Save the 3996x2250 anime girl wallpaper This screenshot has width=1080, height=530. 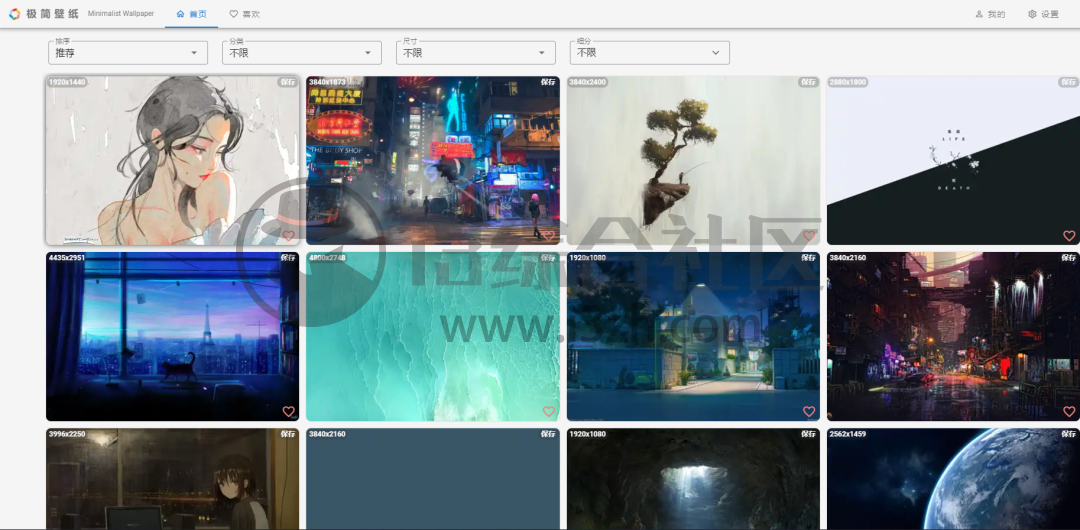click(287, 434)
